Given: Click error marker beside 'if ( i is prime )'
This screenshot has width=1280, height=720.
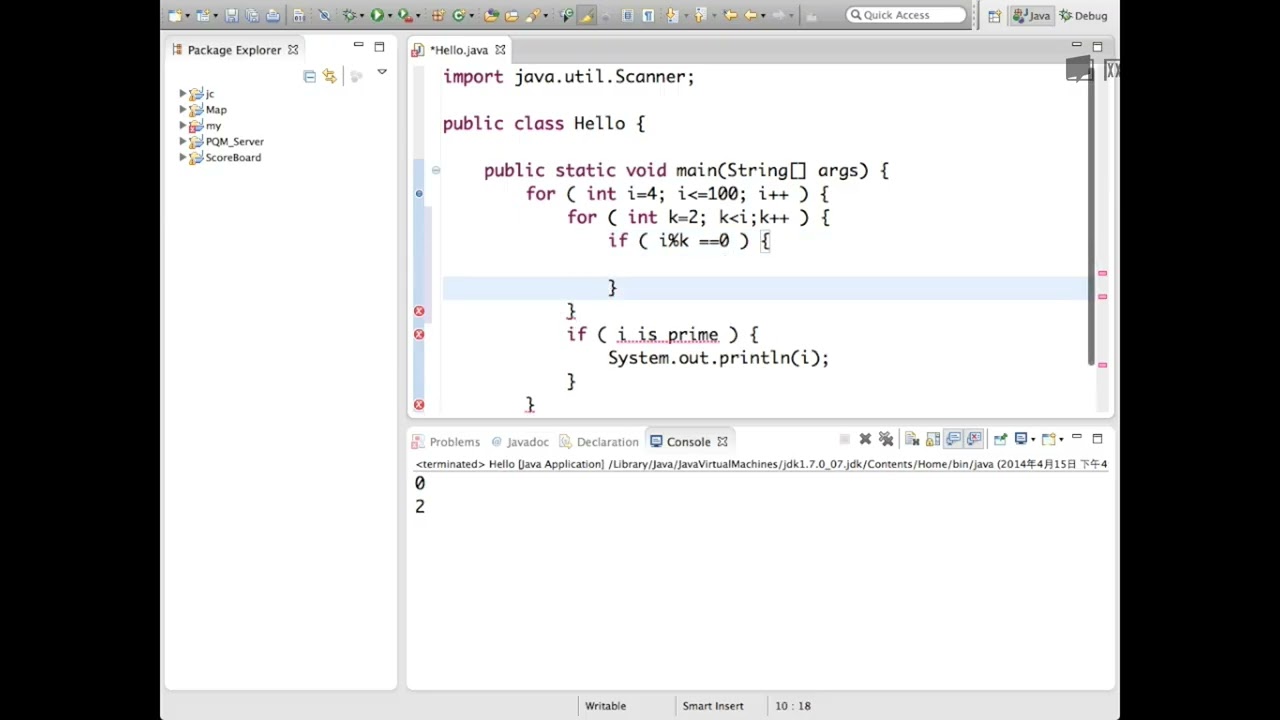Looking at the screenshot, I should point(419,334).
